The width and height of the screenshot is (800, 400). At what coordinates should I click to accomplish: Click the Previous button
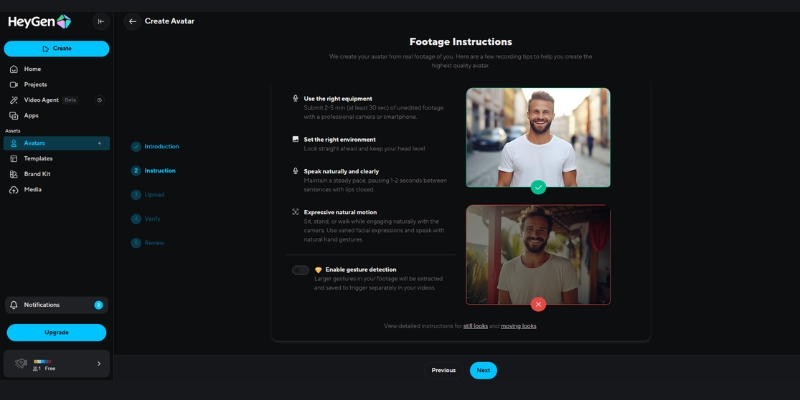tap(443, 370)
